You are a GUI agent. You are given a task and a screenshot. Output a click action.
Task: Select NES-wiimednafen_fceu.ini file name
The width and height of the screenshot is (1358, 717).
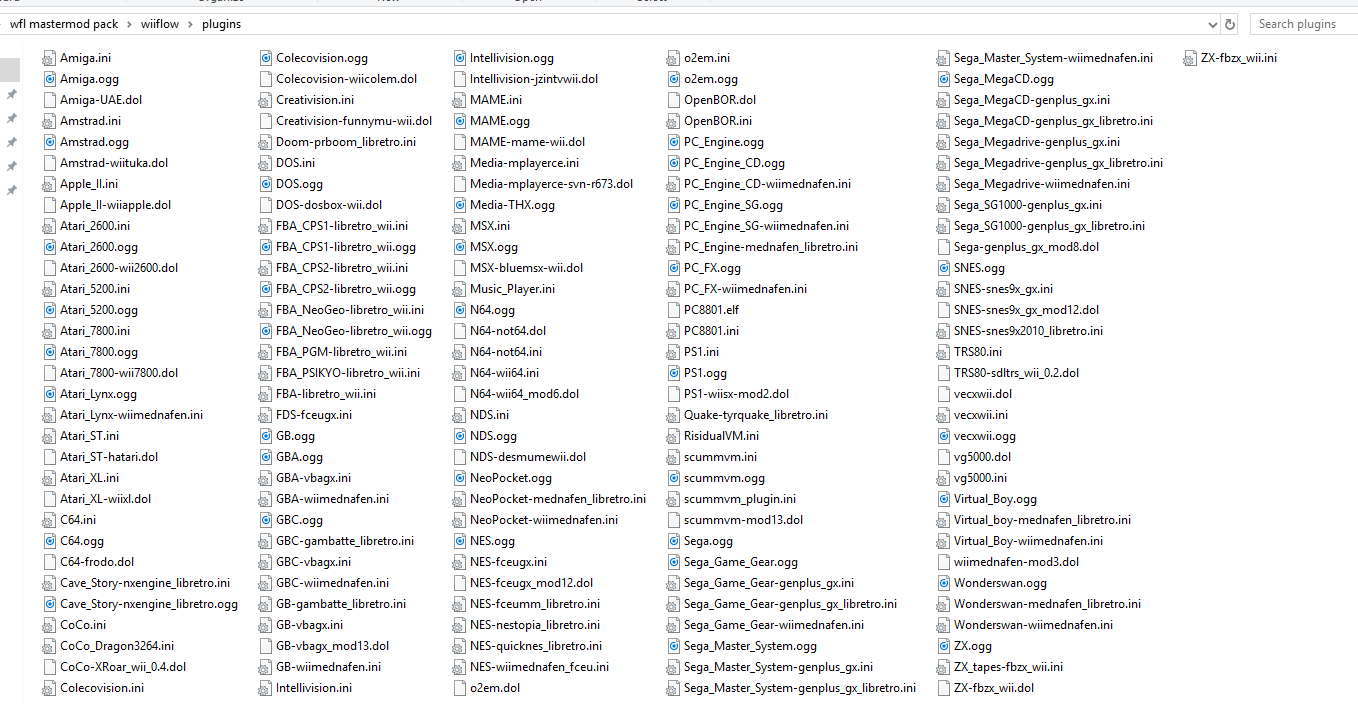(x=539, y=667)
